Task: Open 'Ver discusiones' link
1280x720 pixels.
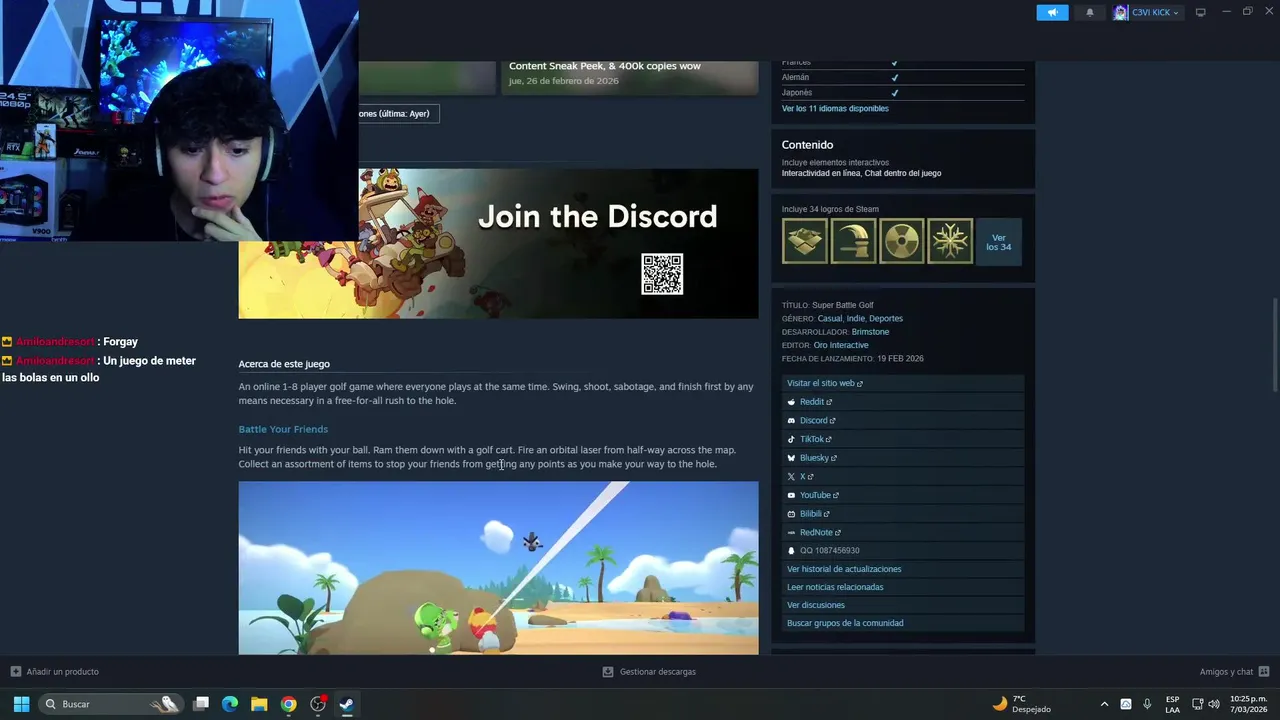Action: pyautogui.click(x=903, y=605)
